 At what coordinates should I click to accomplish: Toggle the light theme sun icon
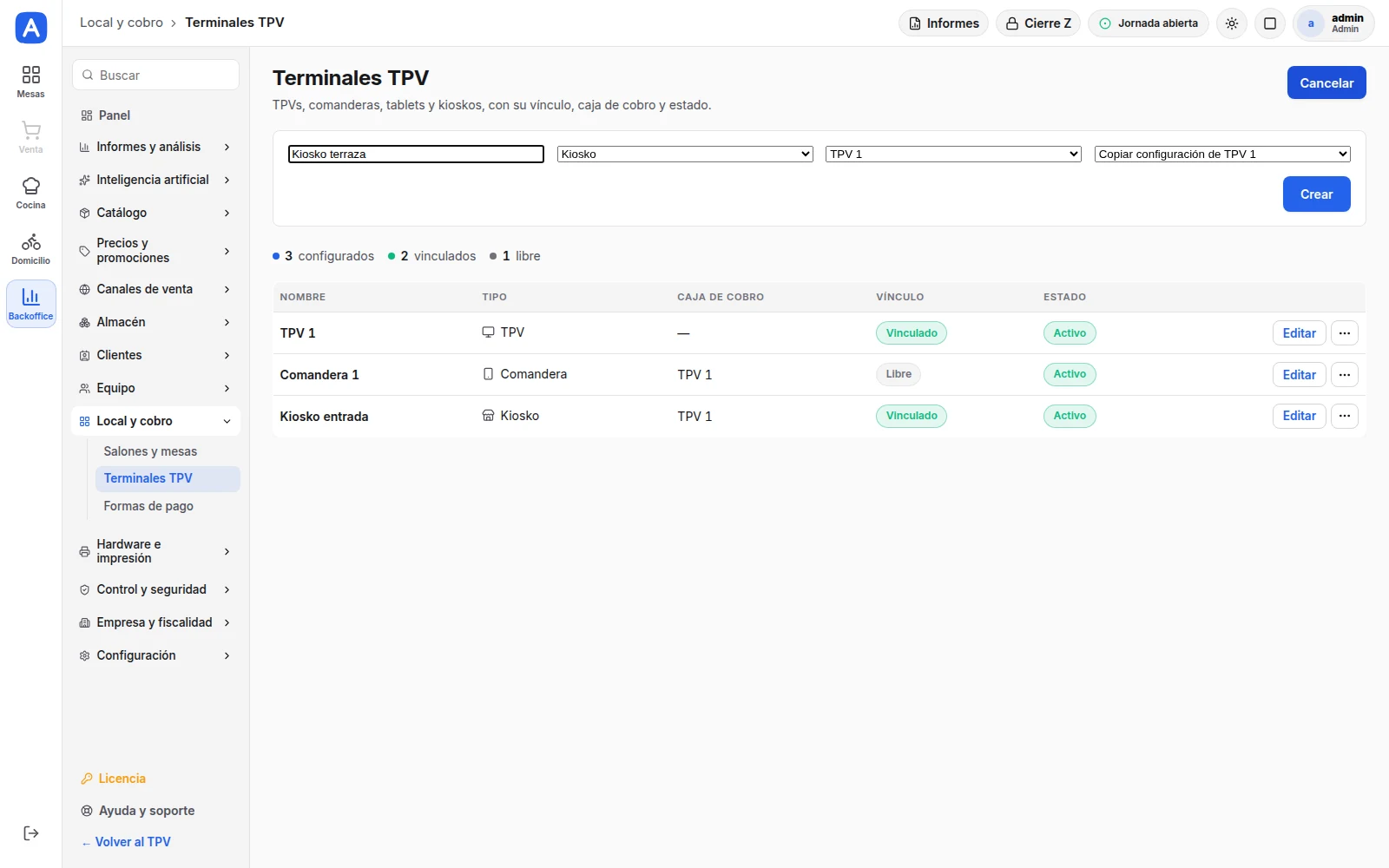(x=1232, y=23)
